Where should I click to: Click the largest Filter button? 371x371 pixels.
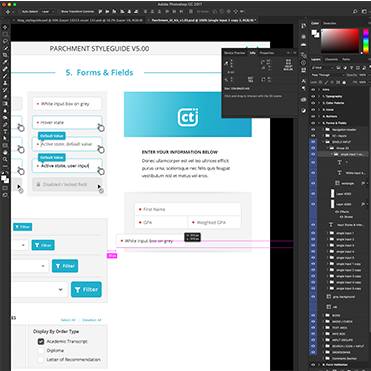point(86,289)
